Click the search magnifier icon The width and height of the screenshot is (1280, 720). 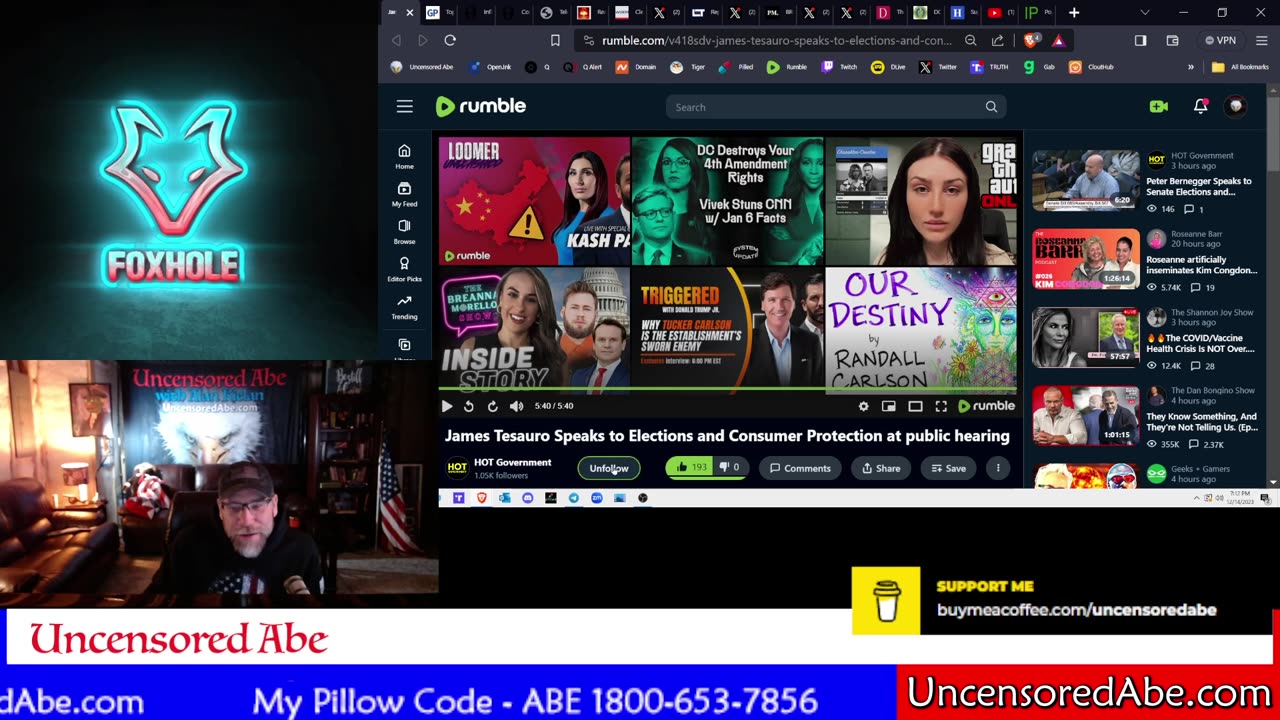coord(991,107)
